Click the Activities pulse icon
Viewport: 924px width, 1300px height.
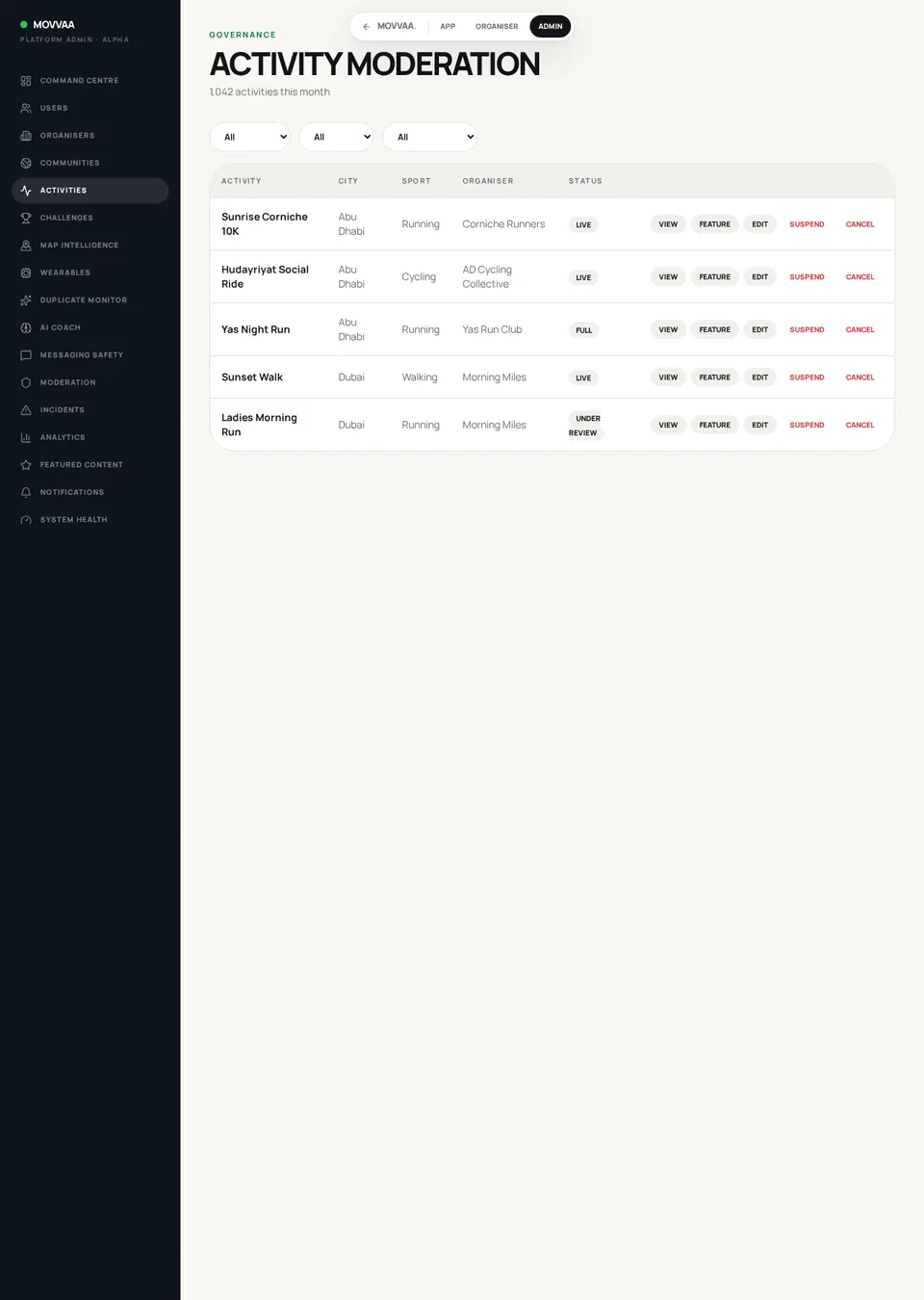click(x=26, y=191)
